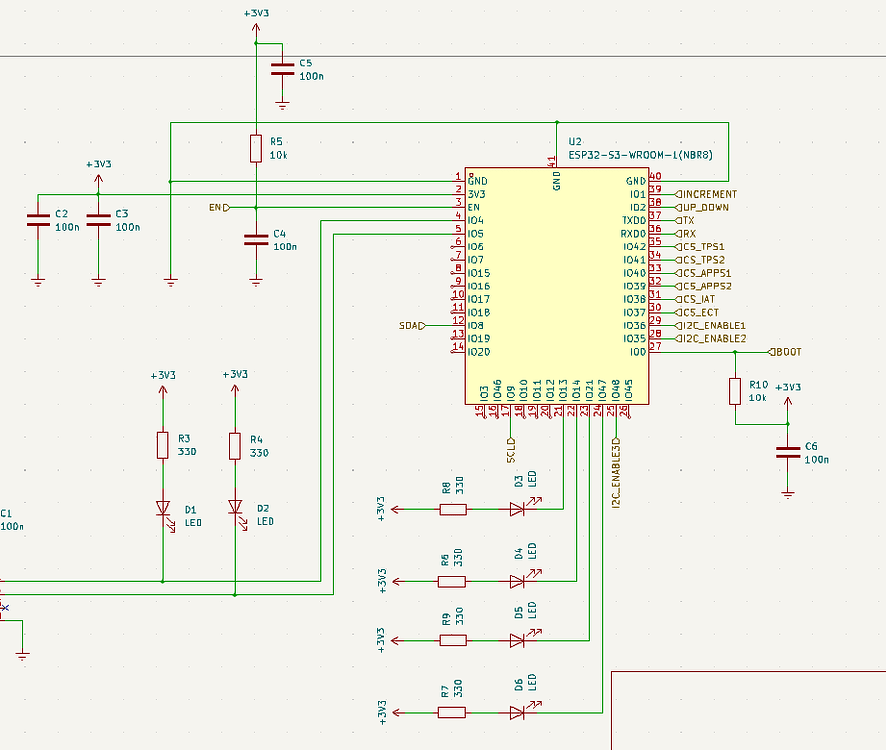Viewport: 886px width, 750px height.
Task: Click the LED D1 symbol
Action: click(x=162, y=510)
